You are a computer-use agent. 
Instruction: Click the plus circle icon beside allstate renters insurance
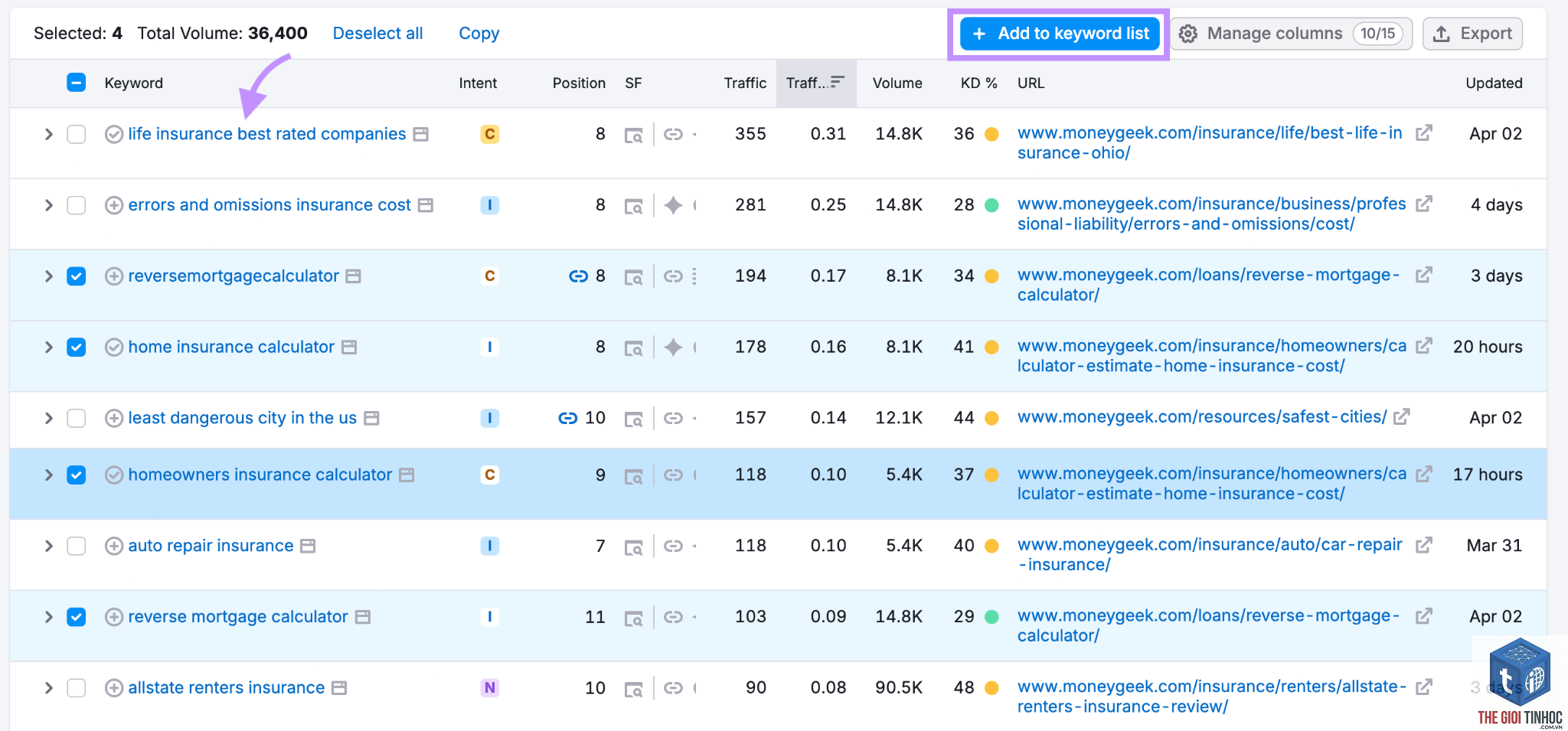(114, 688)
